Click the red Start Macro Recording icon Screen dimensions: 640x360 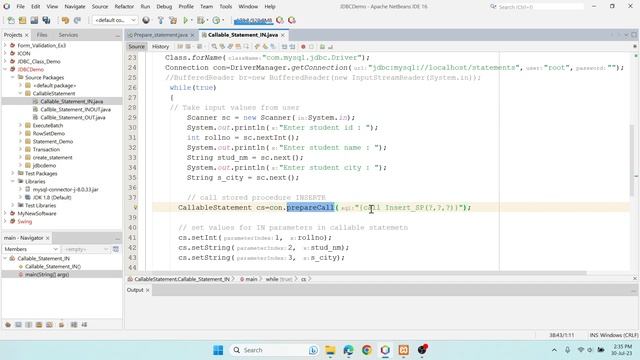tap(303, 47)
